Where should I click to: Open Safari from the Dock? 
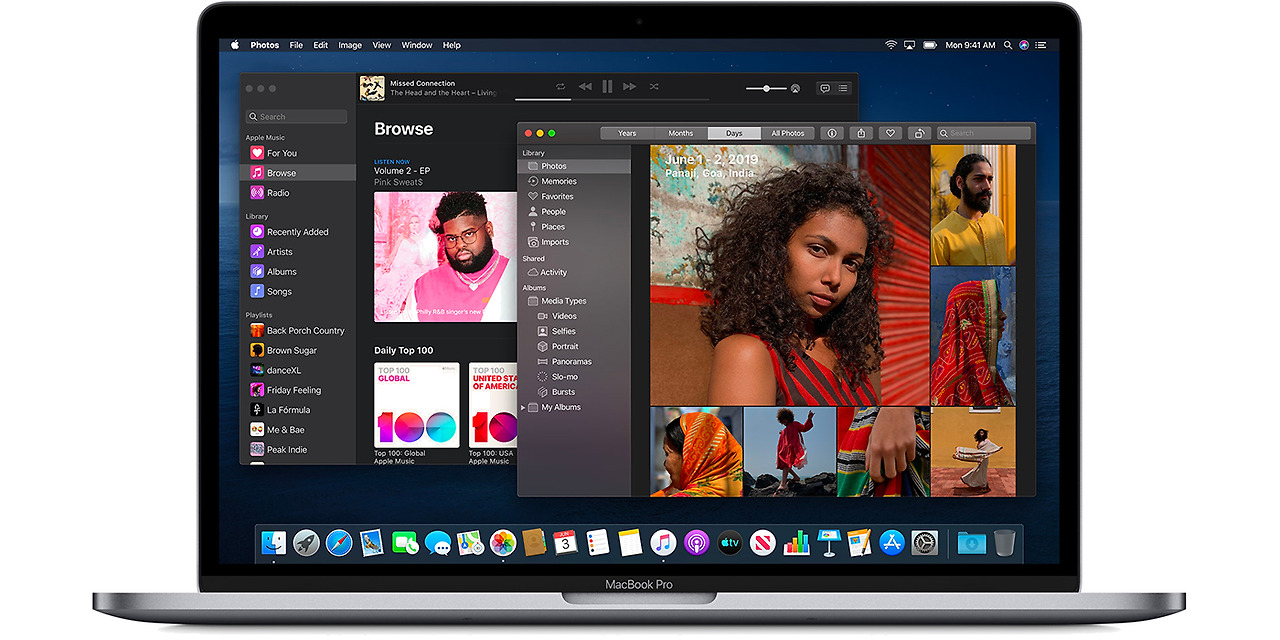[339, 543]
